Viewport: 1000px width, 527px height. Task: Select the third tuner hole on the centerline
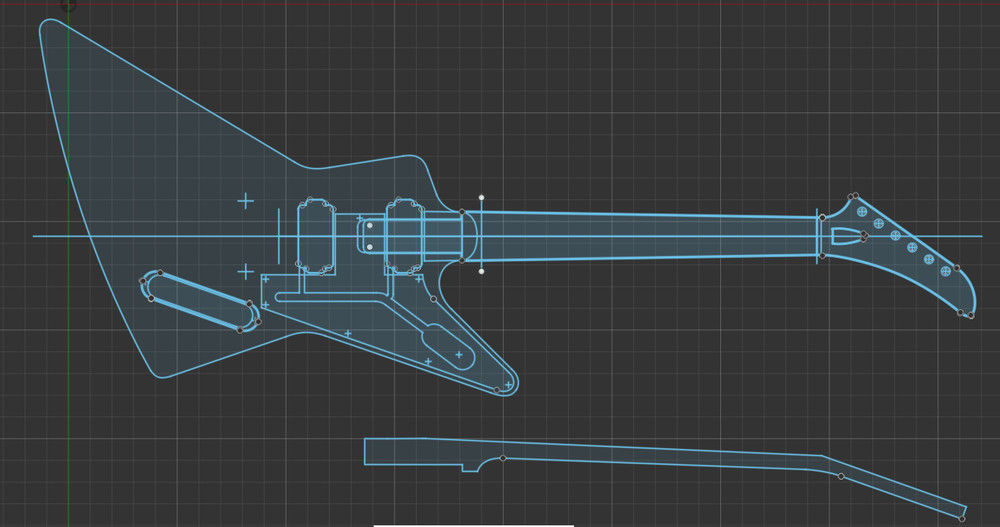(895, 237)
